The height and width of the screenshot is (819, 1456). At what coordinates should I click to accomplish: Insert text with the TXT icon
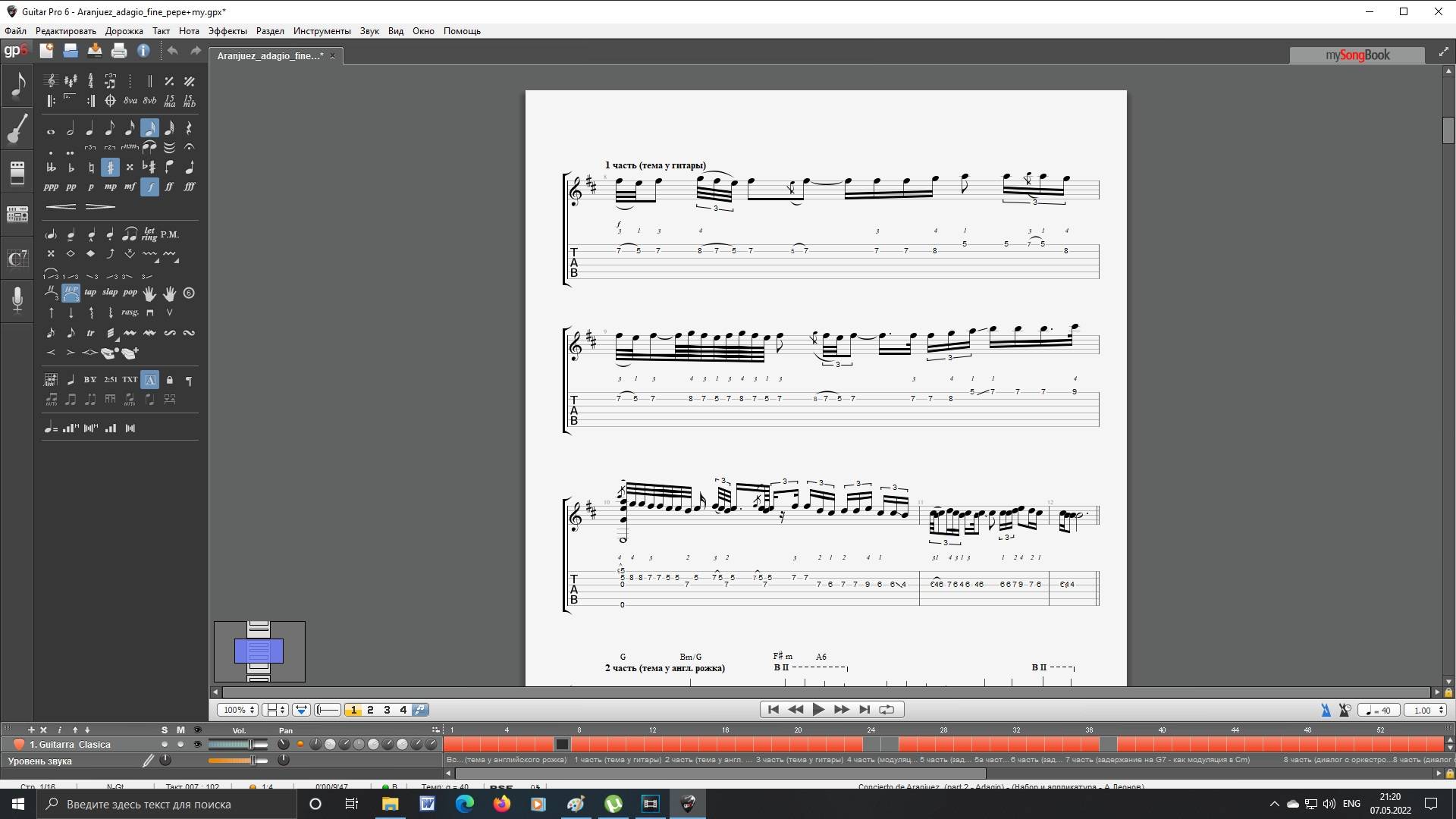tap(129, 379)
